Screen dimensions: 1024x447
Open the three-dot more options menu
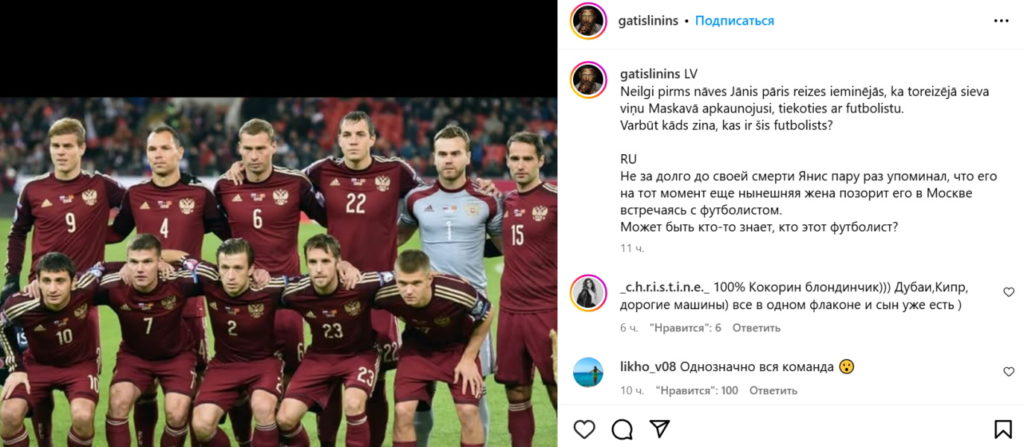pyautogui.click(x=1001, y=21)
